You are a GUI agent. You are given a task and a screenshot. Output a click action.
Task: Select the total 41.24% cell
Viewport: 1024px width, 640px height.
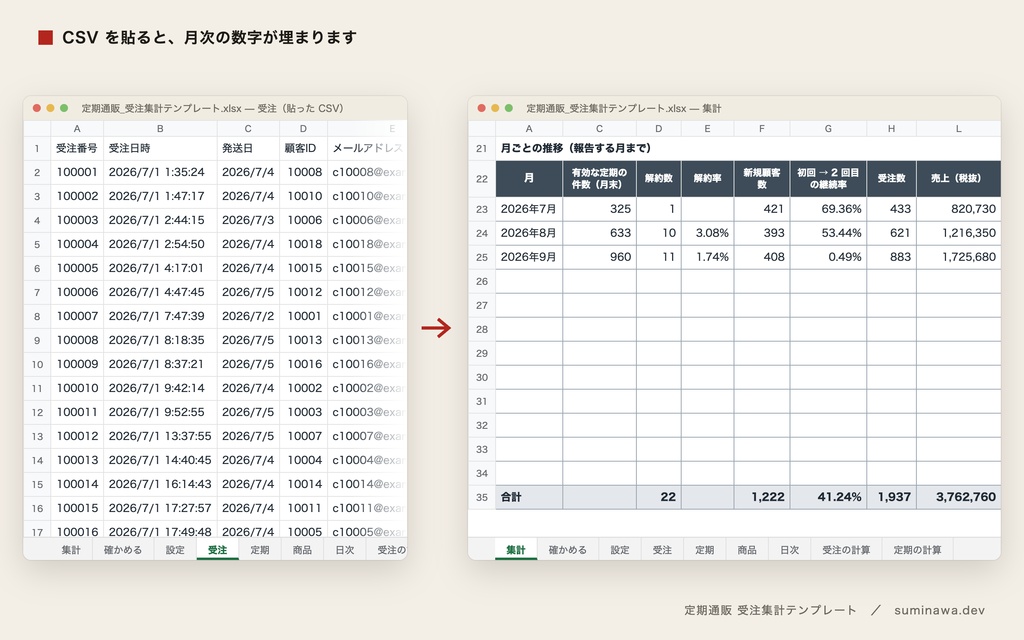point(828,497)
